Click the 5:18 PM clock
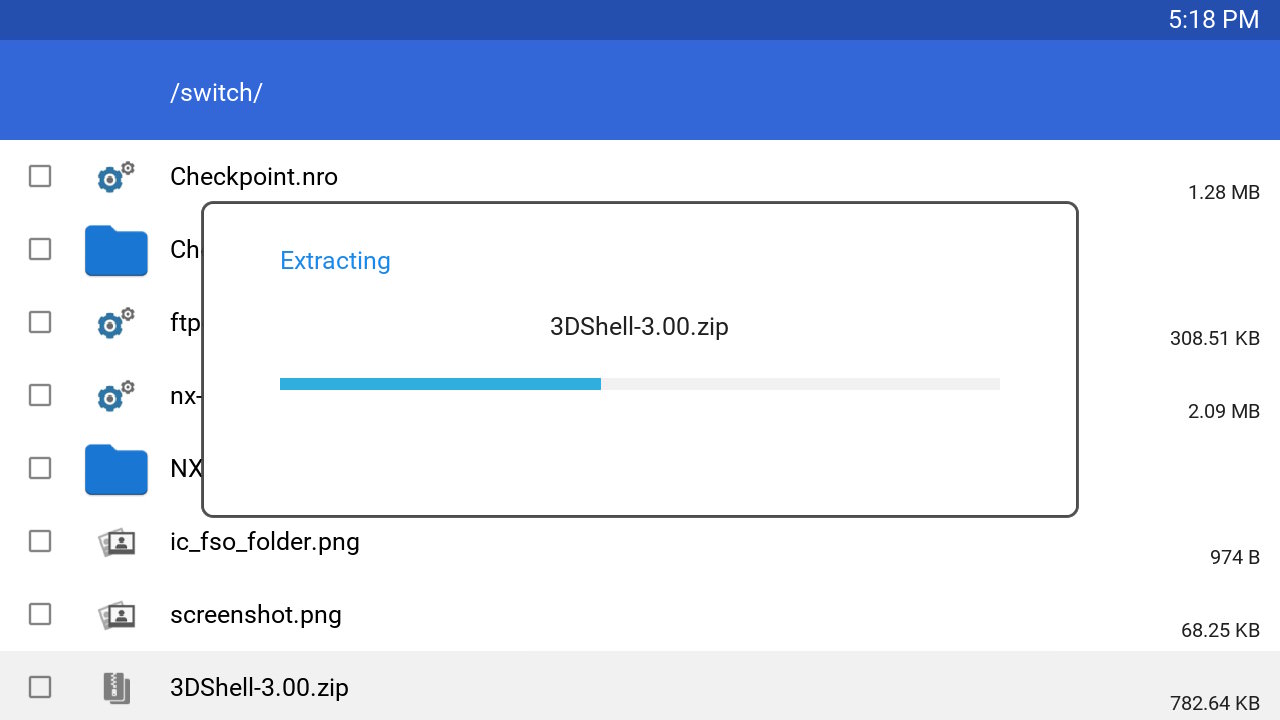This screenshot has height=720, width=1280. point(1213,19)
